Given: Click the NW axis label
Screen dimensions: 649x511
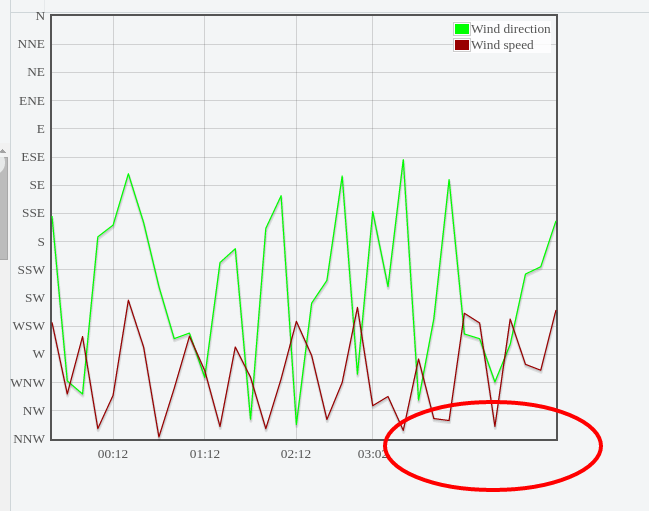Looking at the screenshot, I should tap(34, 411).
